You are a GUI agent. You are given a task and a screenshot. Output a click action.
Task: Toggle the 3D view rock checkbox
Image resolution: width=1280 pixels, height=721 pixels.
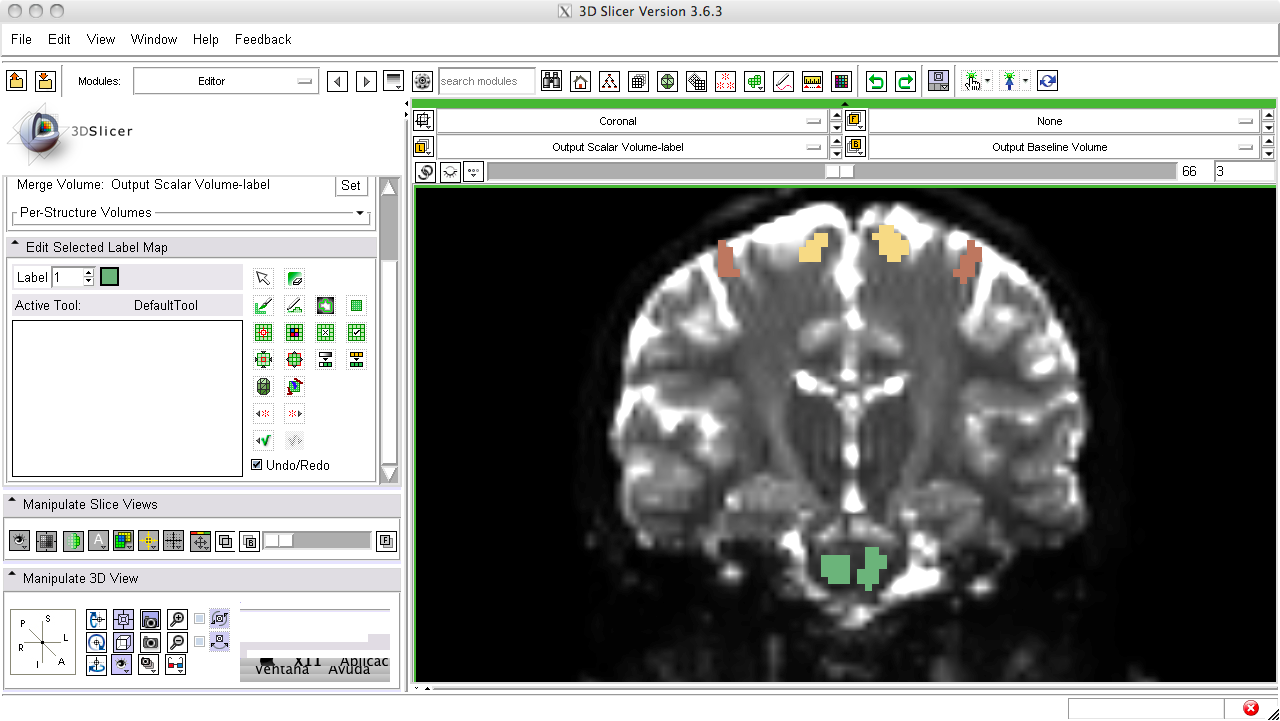pos(200,641)
